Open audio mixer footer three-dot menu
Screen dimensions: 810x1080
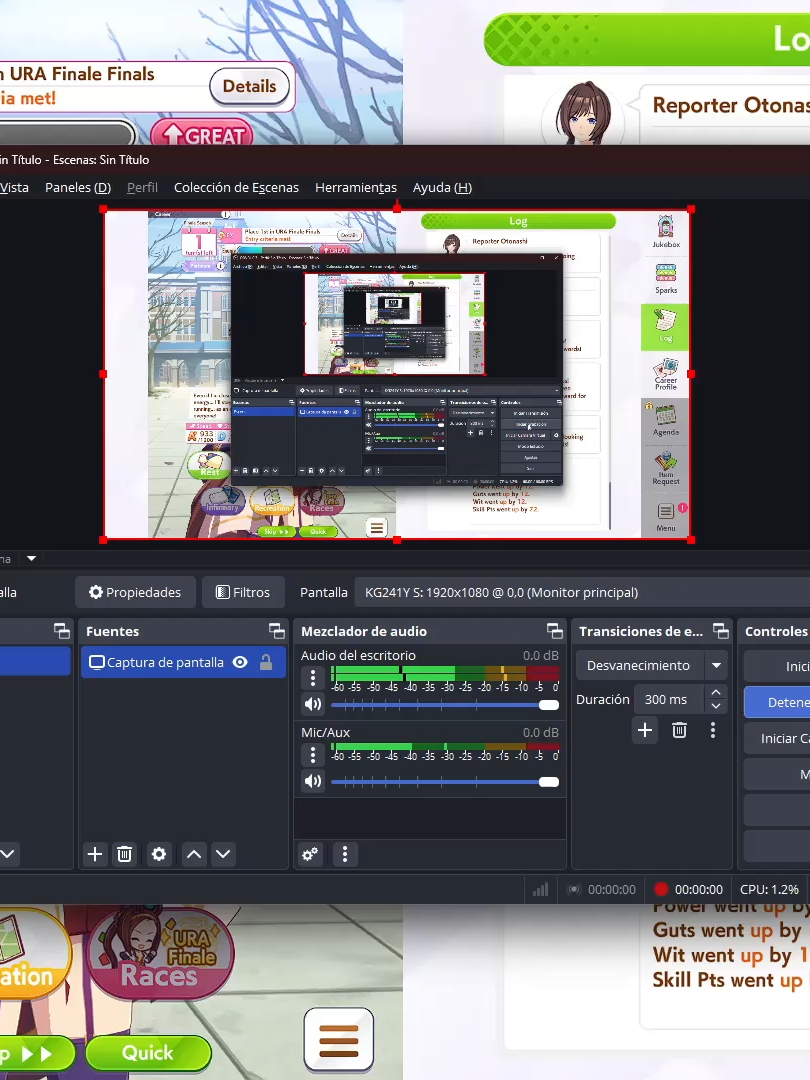(345, 855)
